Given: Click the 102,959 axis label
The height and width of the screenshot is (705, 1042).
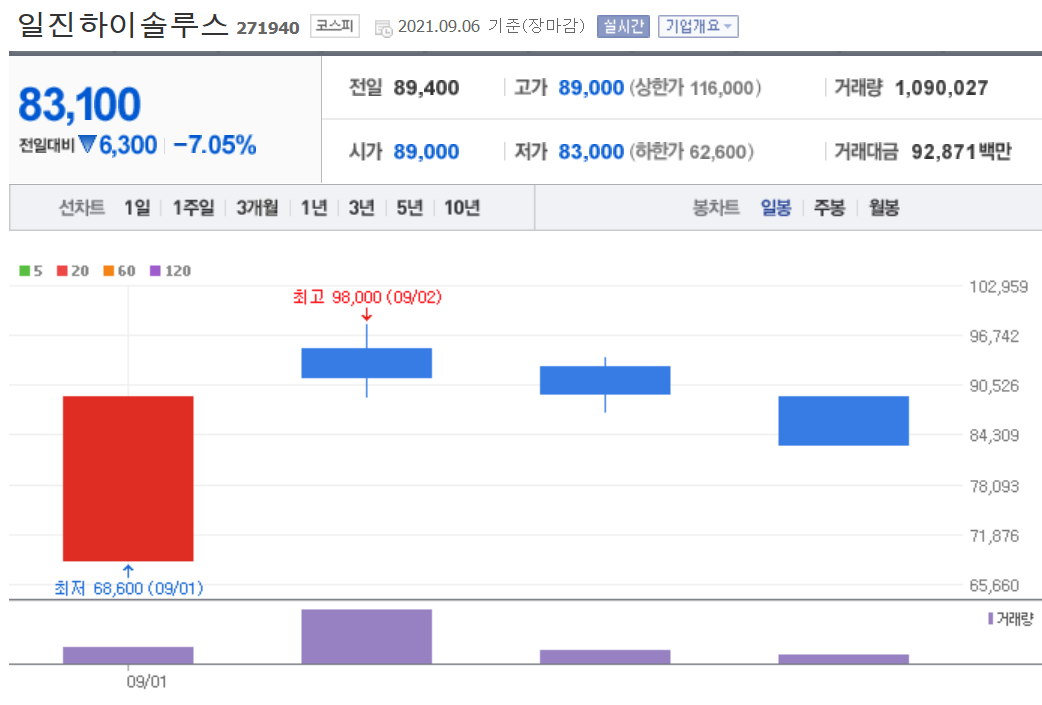Looking at the screenshot, I should (998, 287).
